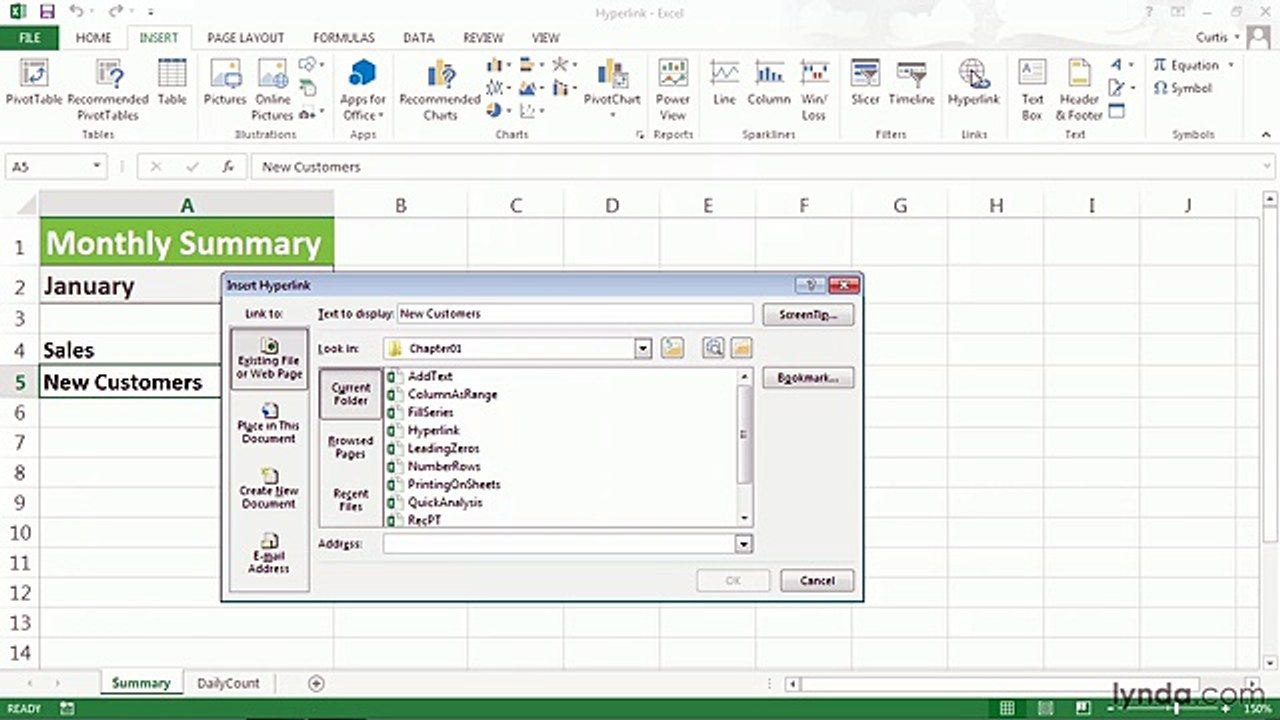This screenshot has width=1280, height=720.
Task: Click the Up One Folder icon
Action: 672,348
